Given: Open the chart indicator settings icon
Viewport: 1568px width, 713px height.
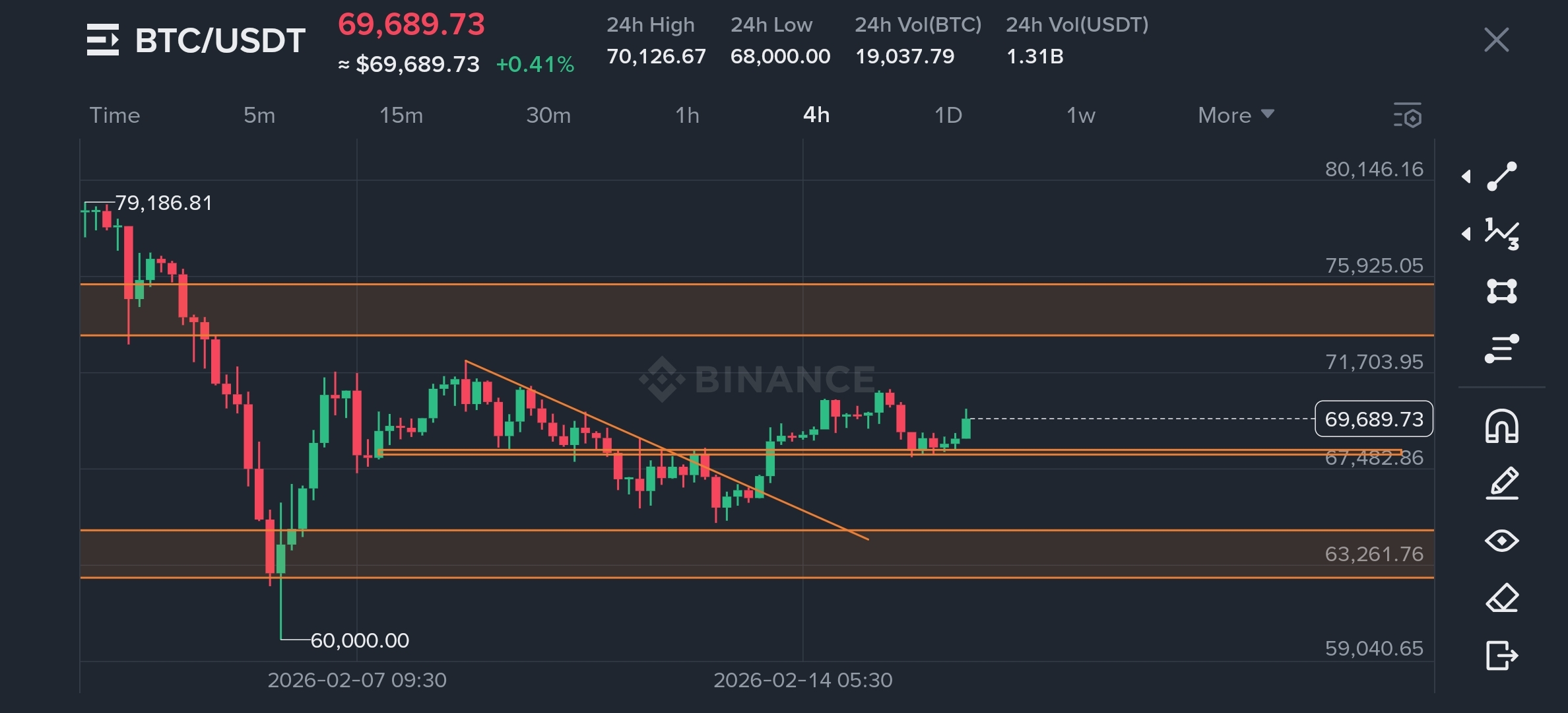Looking at the screenshot, I should click(x=1408, y=116).
